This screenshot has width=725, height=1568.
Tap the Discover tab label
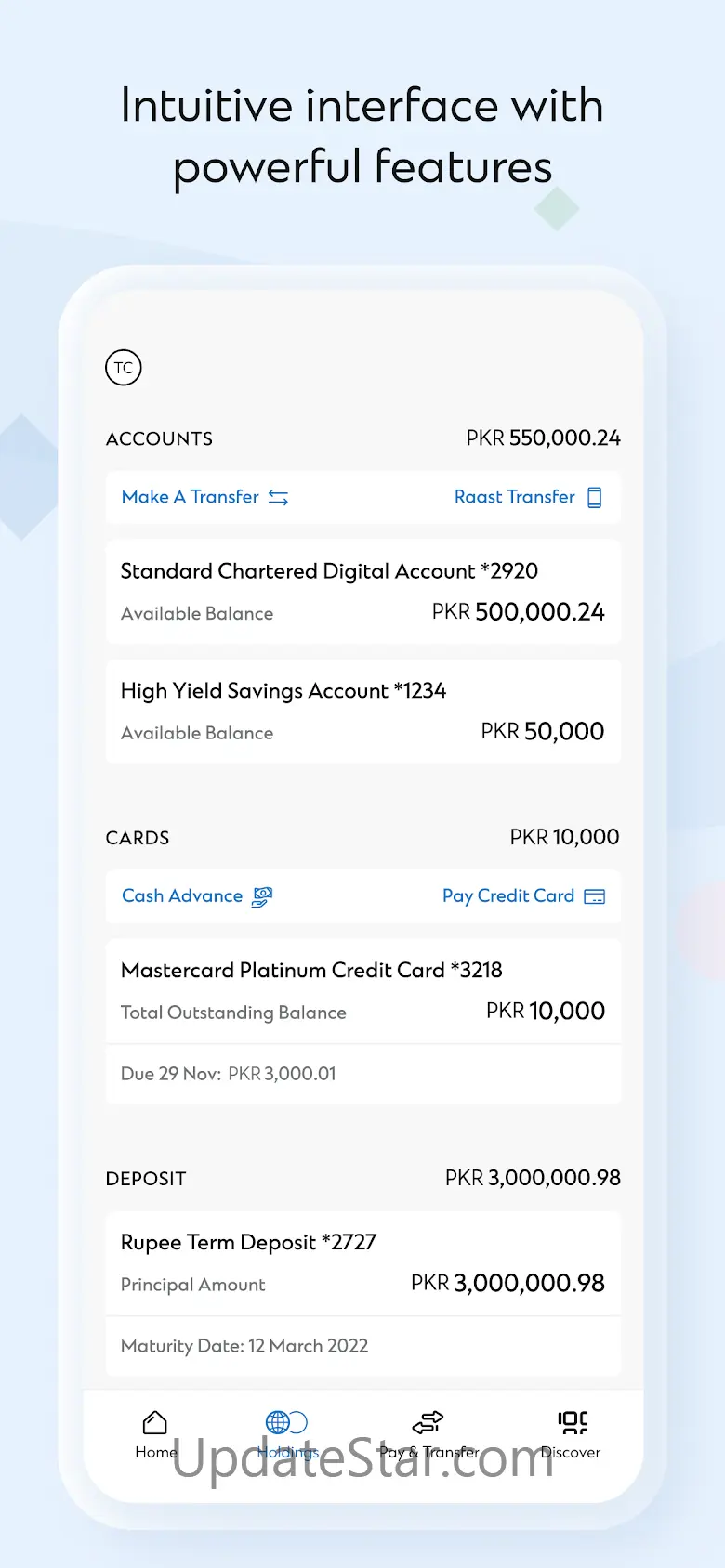coord(571,1453)
